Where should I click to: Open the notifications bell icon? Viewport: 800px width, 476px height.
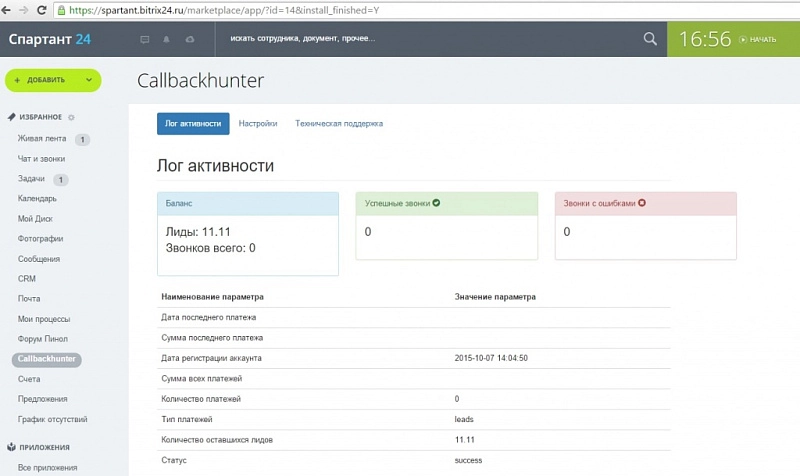(x=167, y=40)
